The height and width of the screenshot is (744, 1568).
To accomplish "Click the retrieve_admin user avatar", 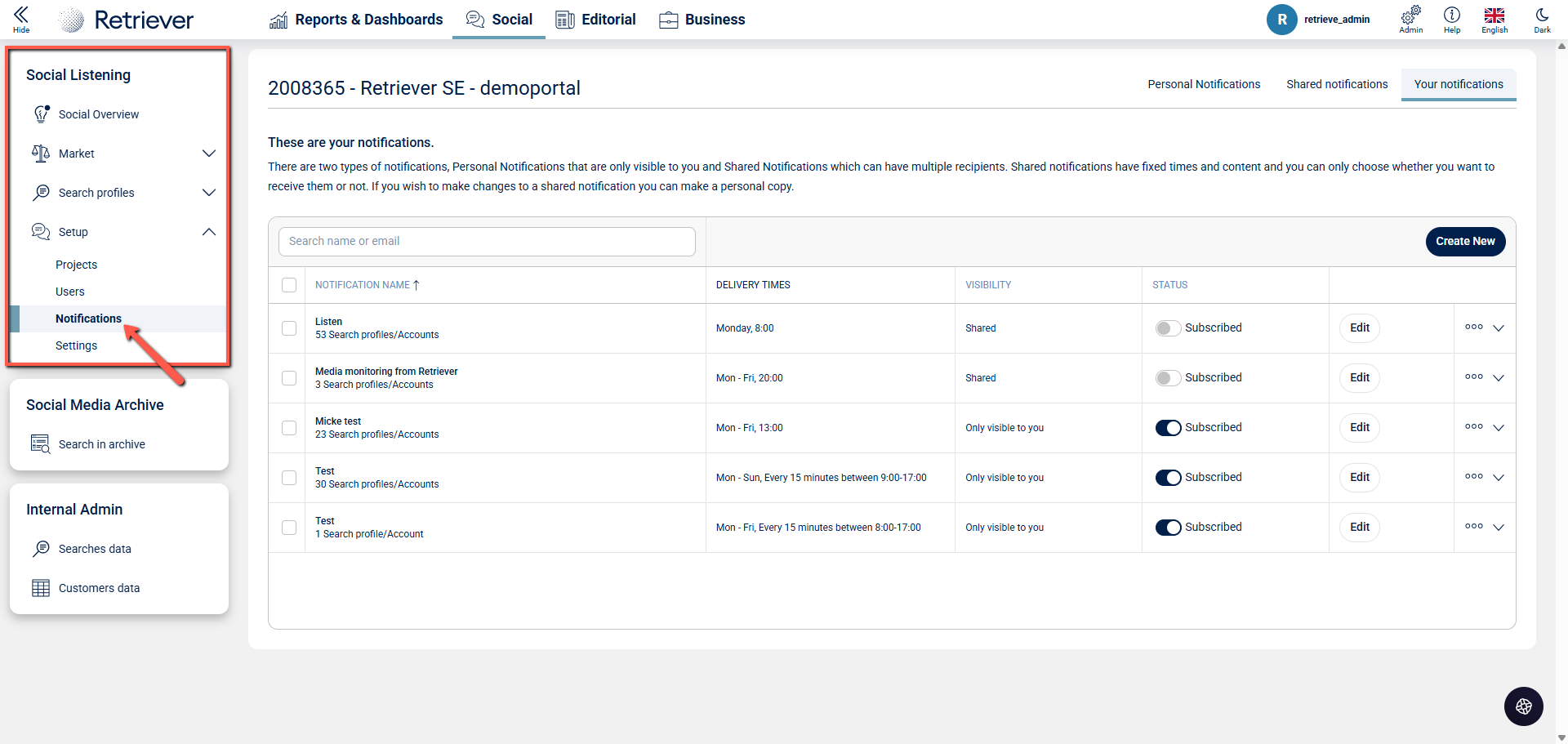I will [1281, 20].
